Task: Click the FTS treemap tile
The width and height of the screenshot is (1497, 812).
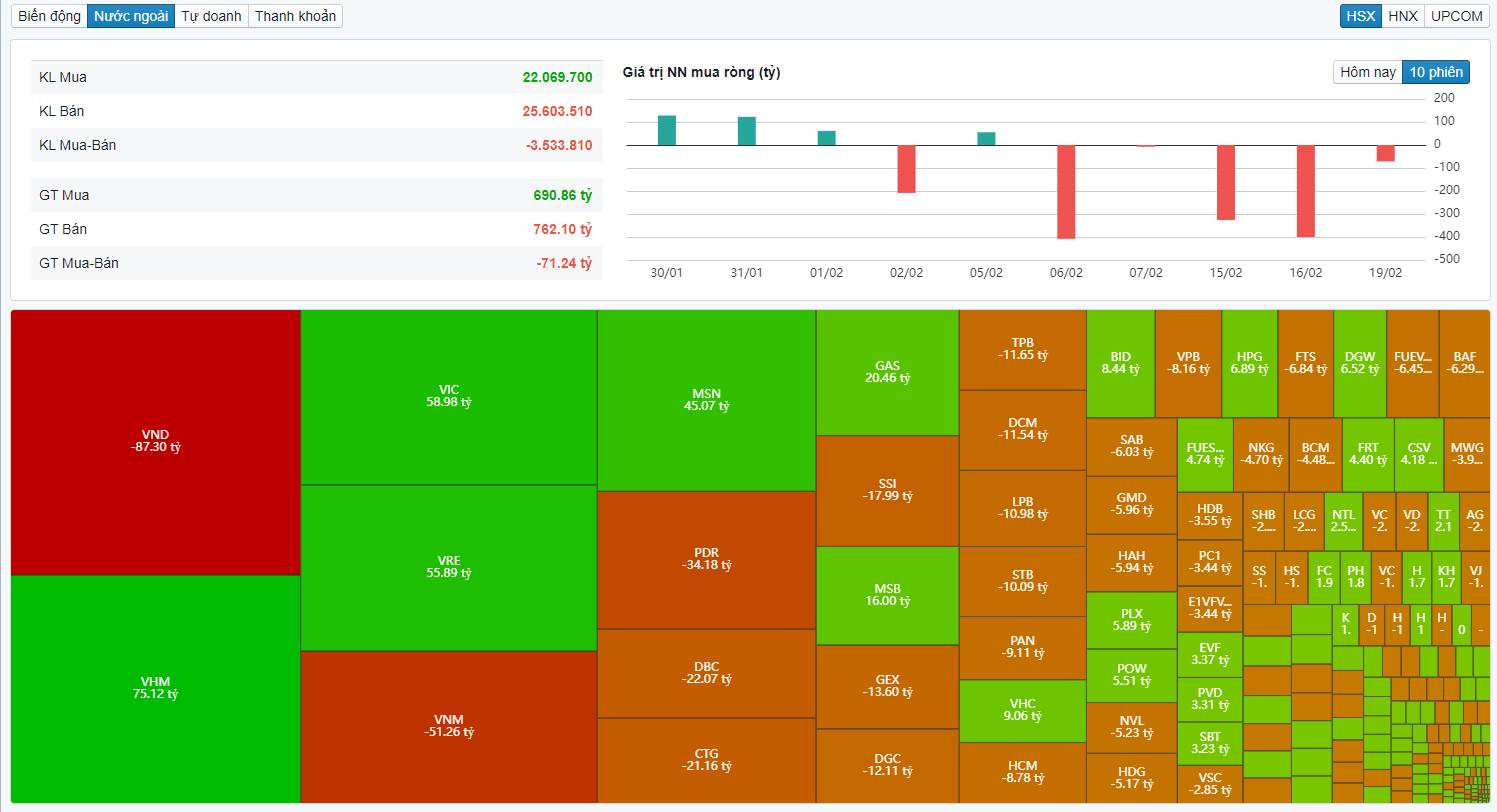Action: coord(1306,363)
